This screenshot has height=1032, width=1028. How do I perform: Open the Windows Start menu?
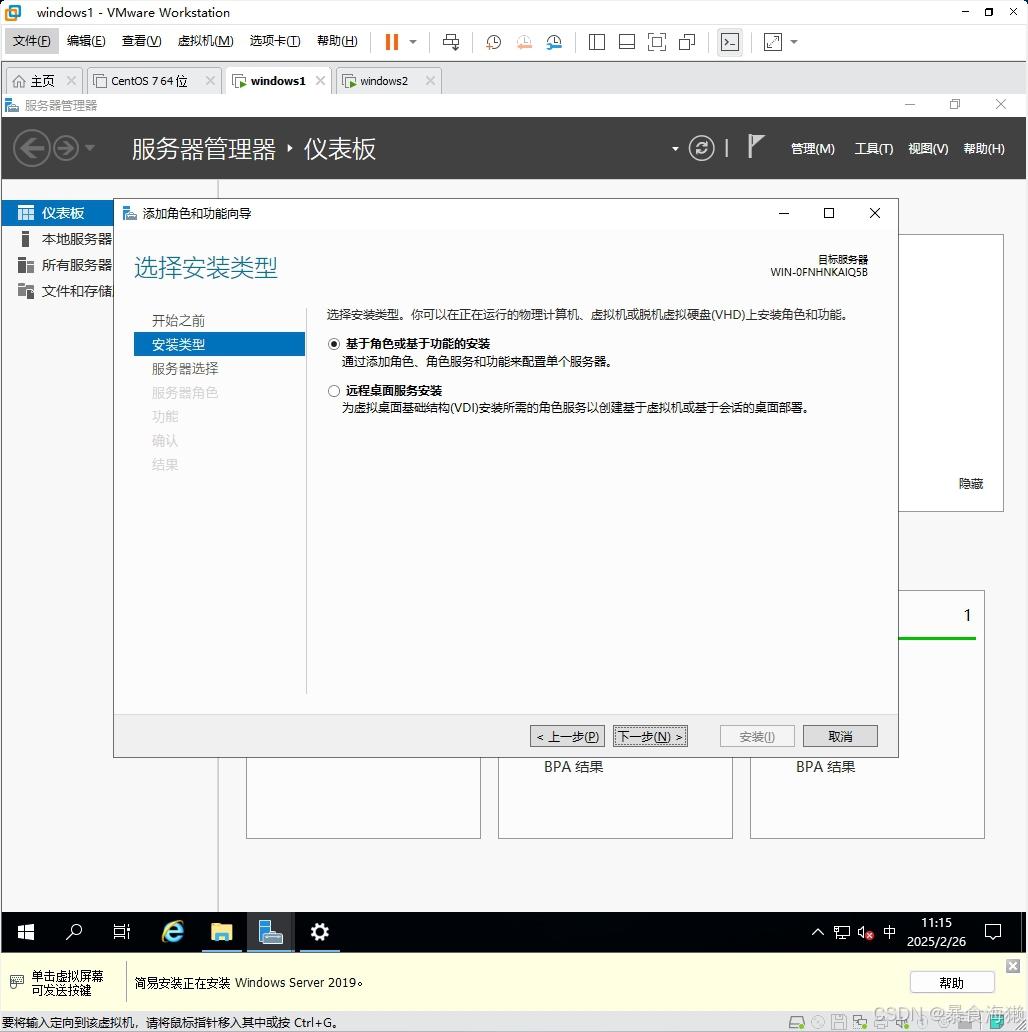tap(26, 932)
